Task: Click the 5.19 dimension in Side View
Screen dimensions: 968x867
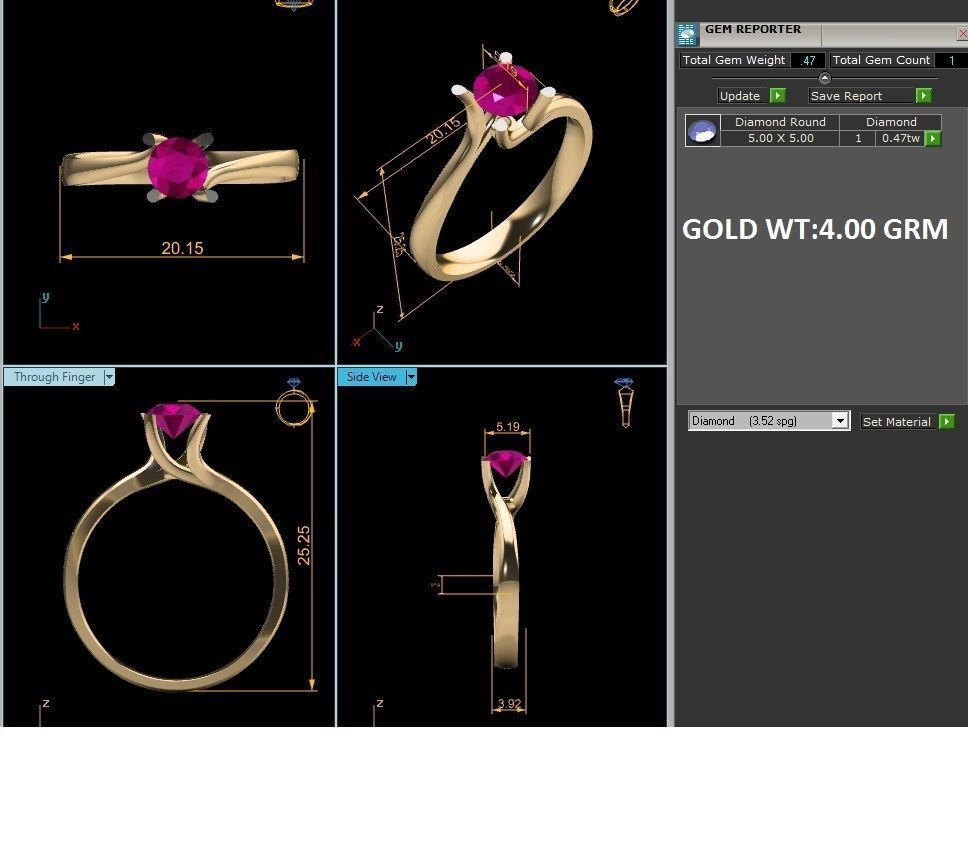Action: pos(507,426)
